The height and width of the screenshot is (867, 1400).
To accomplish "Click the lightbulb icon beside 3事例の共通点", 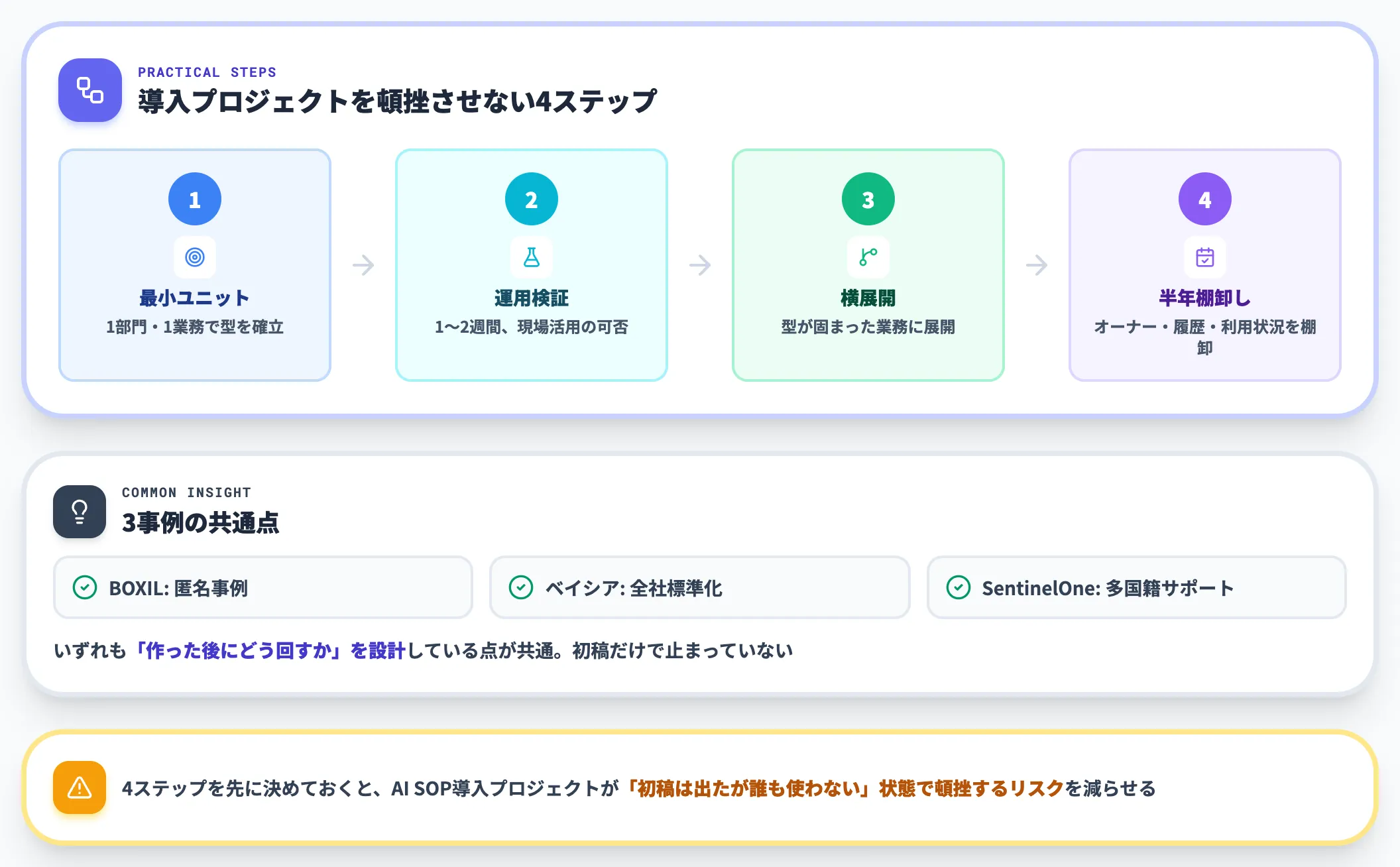I will (x=80, y=512).
